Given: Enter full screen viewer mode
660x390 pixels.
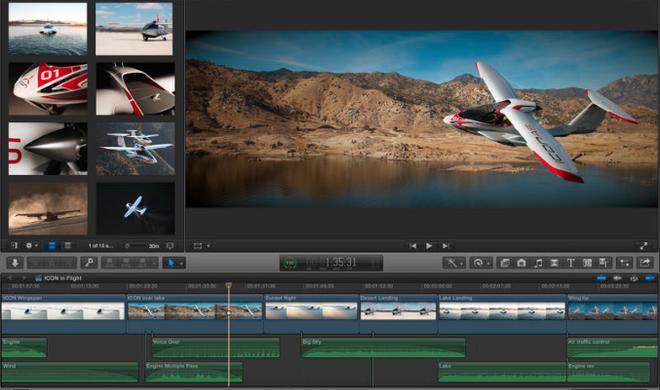Looking at the screenshot, I should tap(644, 246).
